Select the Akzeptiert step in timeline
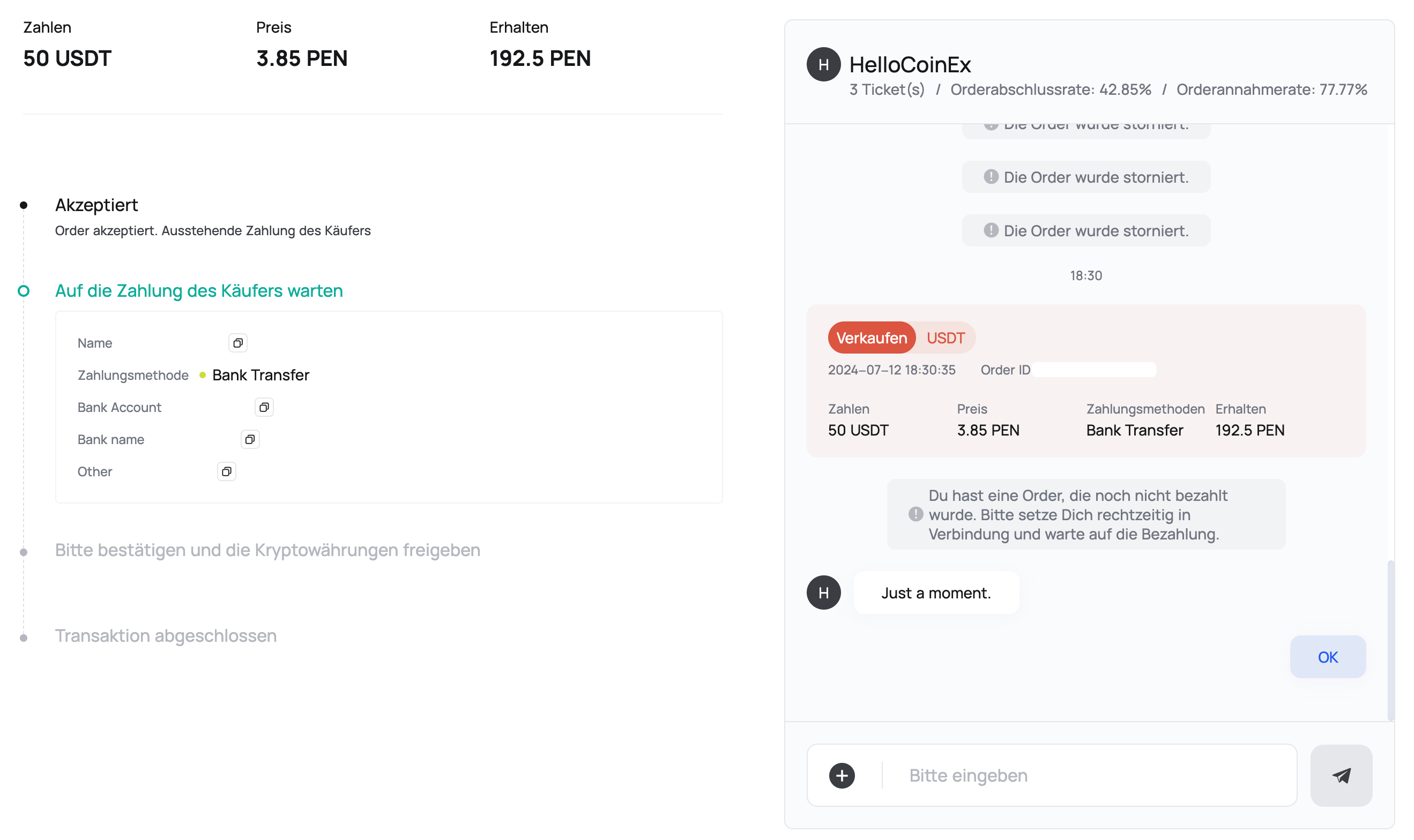The width and height of the screenshot is (1414, 840). click(96, 205)
